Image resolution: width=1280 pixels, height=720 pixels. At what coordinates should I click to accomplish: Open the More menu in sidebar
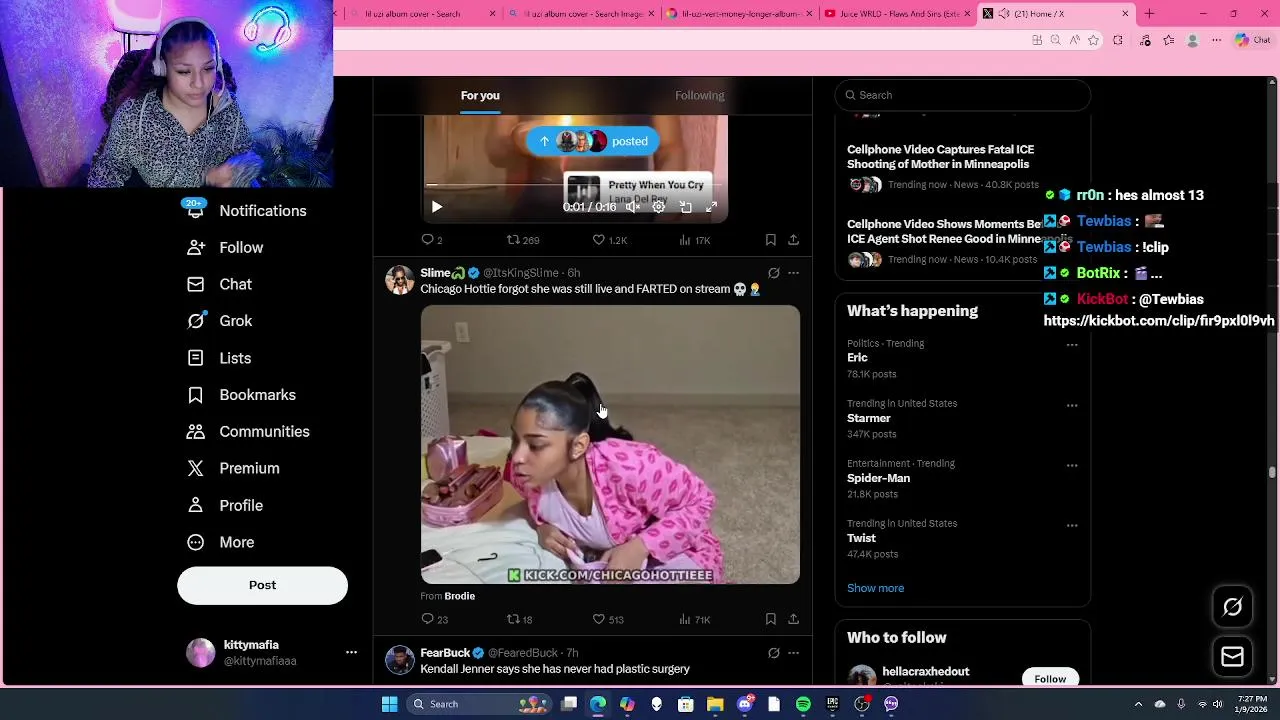221,542
